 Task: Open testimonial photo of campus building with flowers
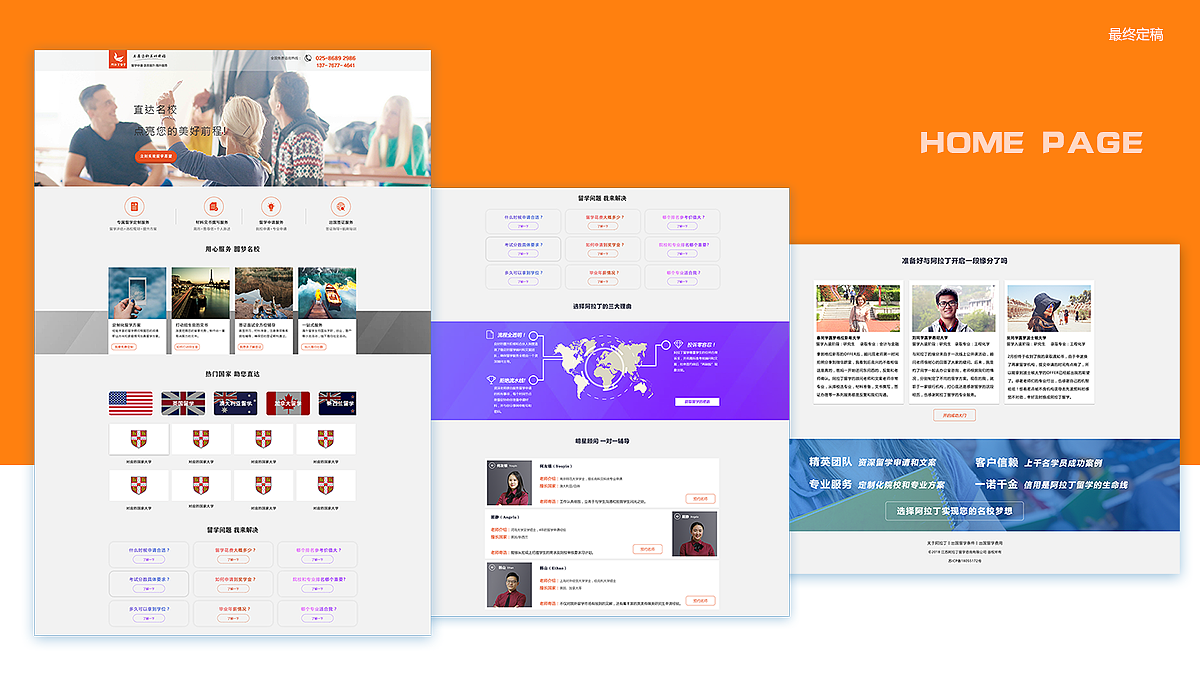click(858, 308)
